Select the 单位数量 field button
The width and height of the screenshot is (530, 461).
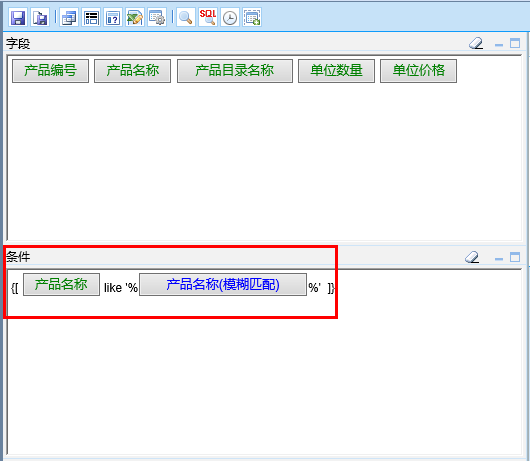point(336,71)
